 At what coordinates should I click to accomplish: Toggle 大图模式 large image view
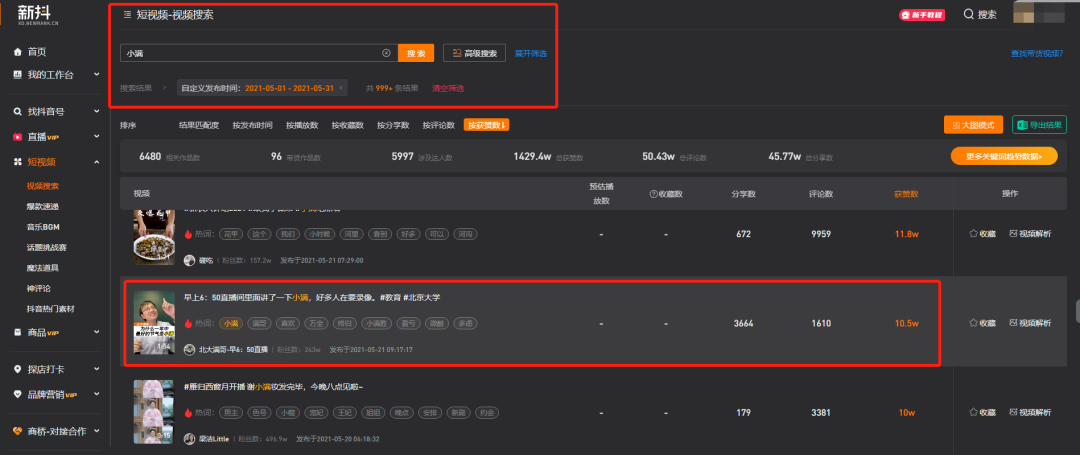pyautogui.click(x=973, y=125)
